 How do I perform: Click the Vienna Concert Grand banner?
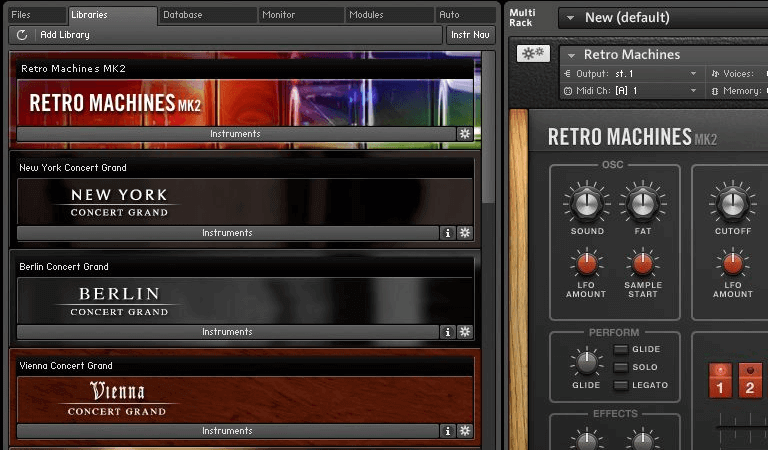click(x=245, y=400)
